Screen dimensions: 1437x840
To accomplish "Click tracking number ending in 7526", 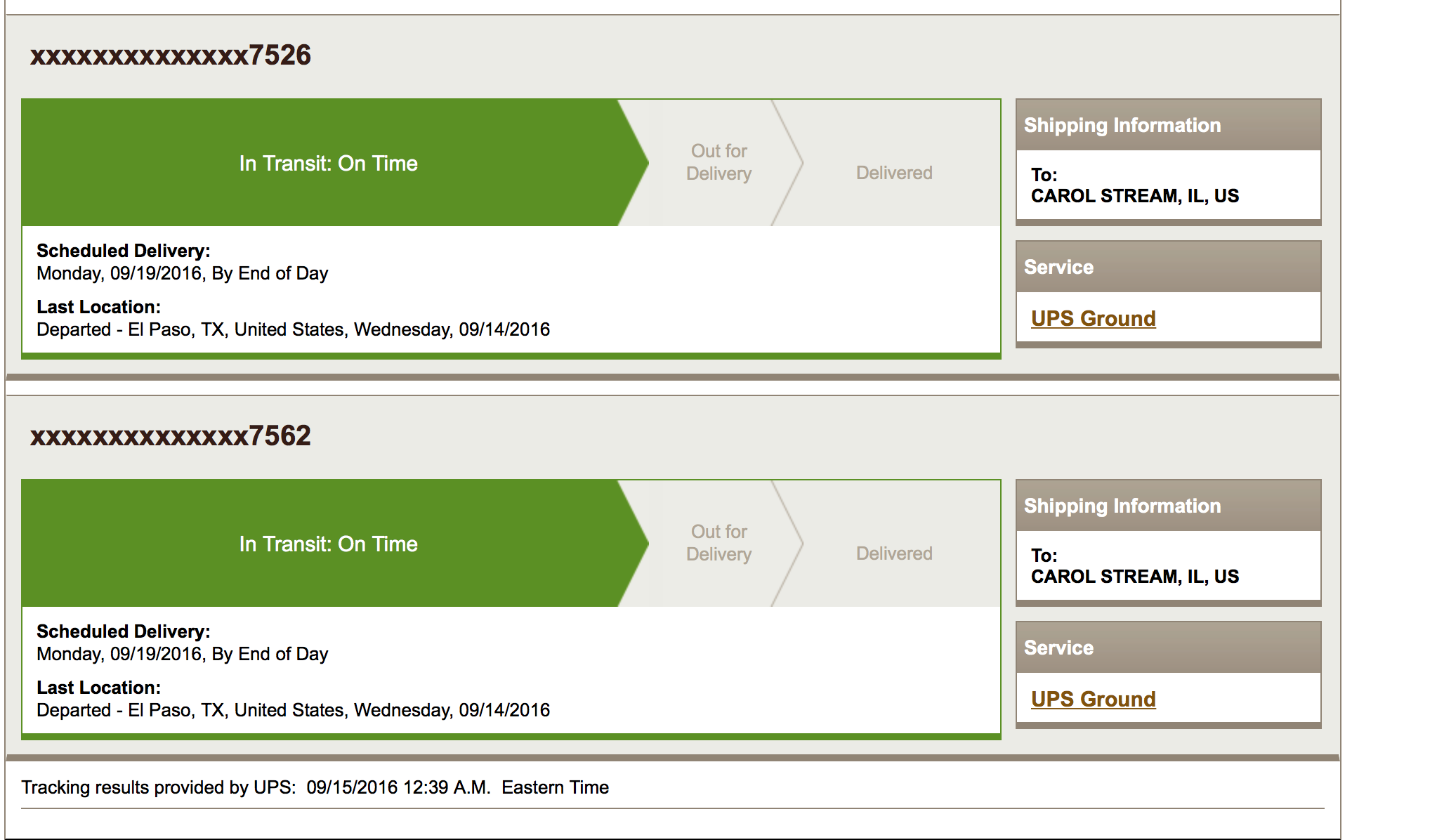I will 170,55.
